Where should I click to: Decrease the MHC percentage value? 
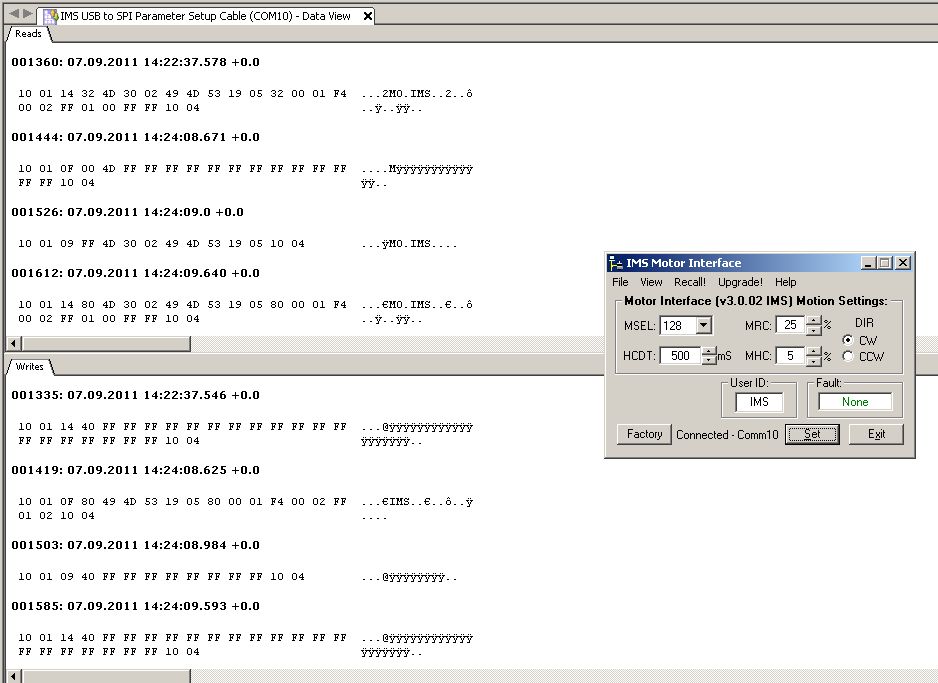(x=814, y=360)
